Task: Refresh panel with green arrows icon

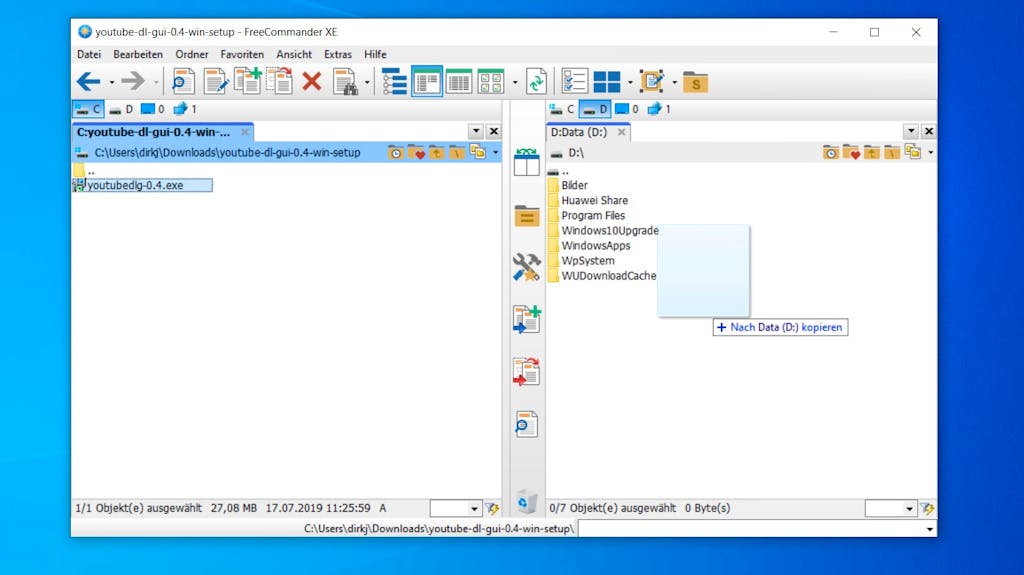Action: click(536, 82)
